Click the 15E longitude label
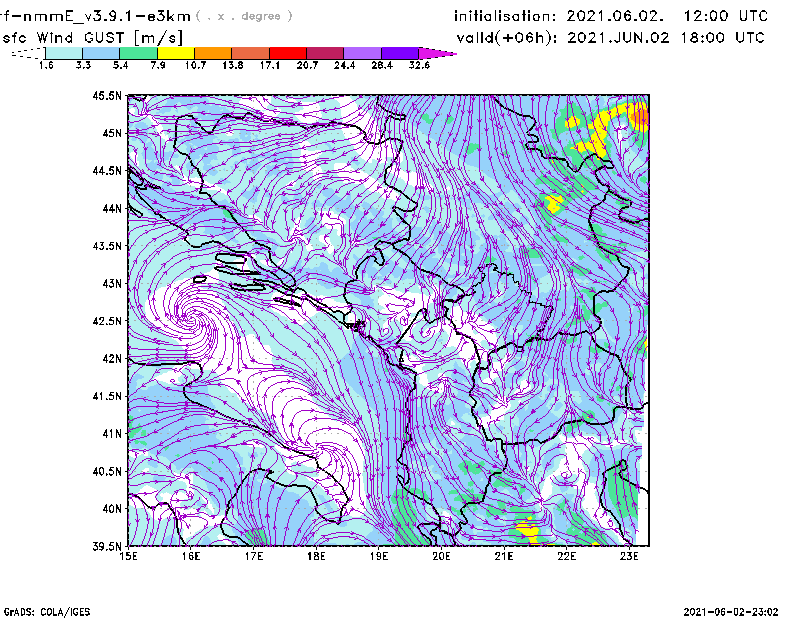Viewport: 800px width, 618px height. click(x=128, y=556)
